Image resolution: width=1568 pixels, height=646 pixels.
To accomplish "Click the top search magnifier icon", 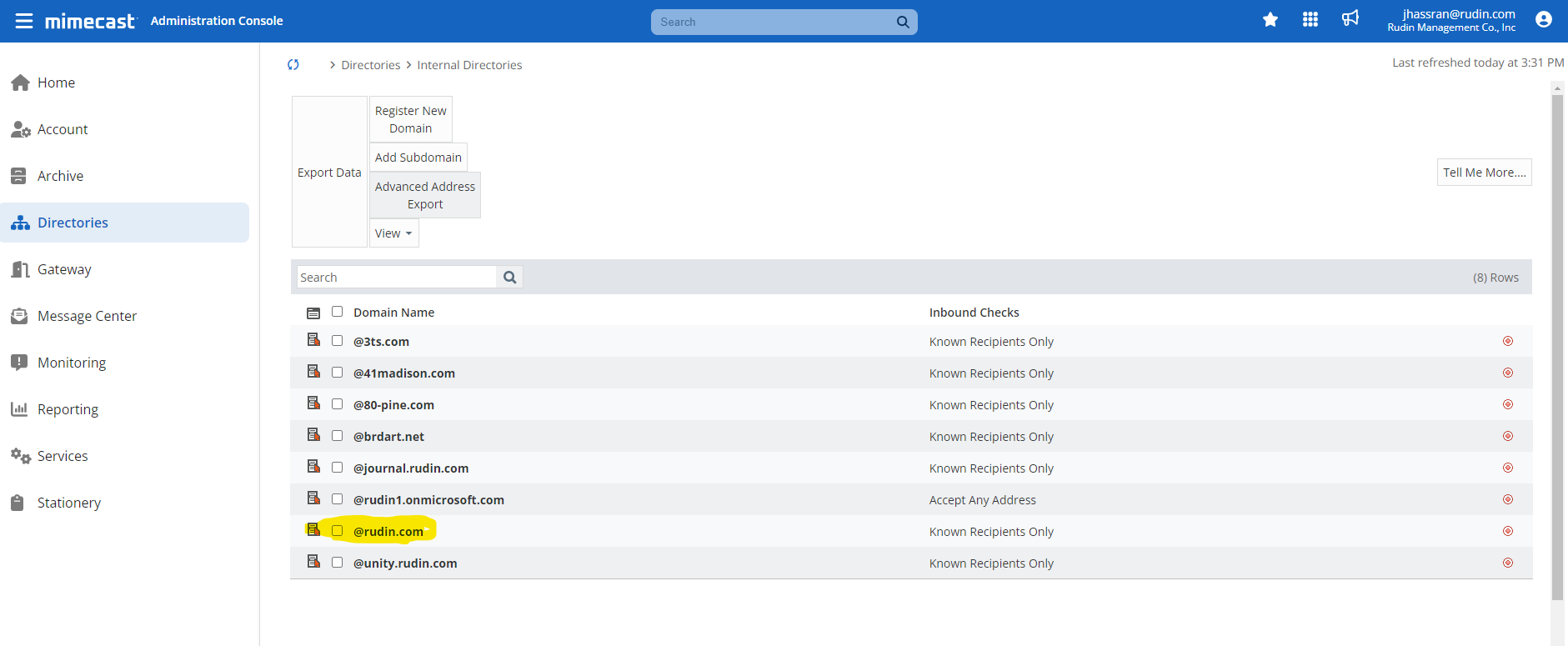I will pyautogui.click(x=903, y=22).
